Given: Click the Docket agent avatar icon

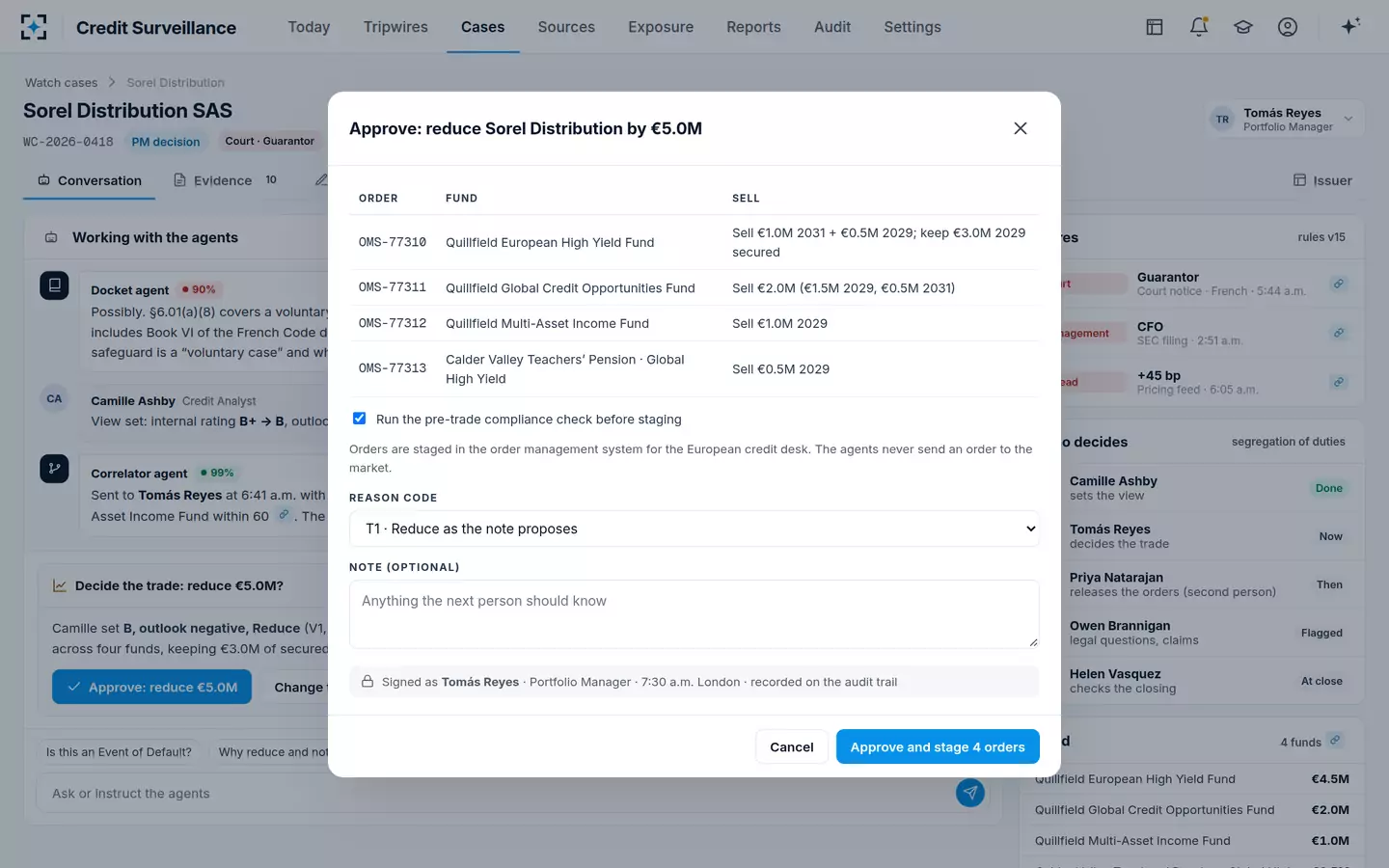Looking at the screenshot, I should click(x=54, y=285).
